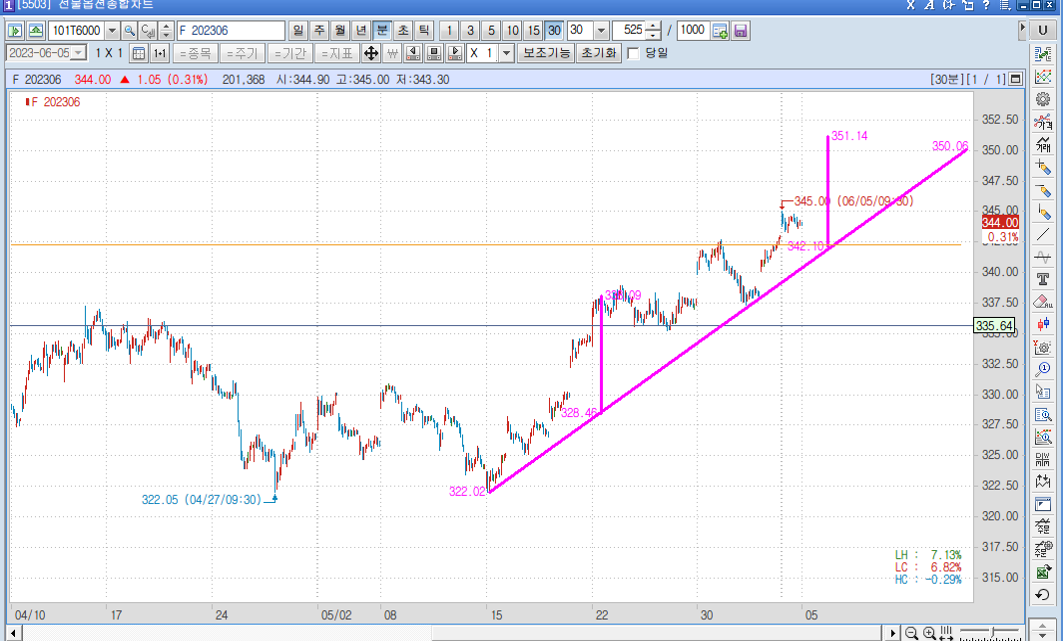This screenshot has width=1063, height=641.
Task: Click the 보조기능 button
Action: click(x=546, y=53)
